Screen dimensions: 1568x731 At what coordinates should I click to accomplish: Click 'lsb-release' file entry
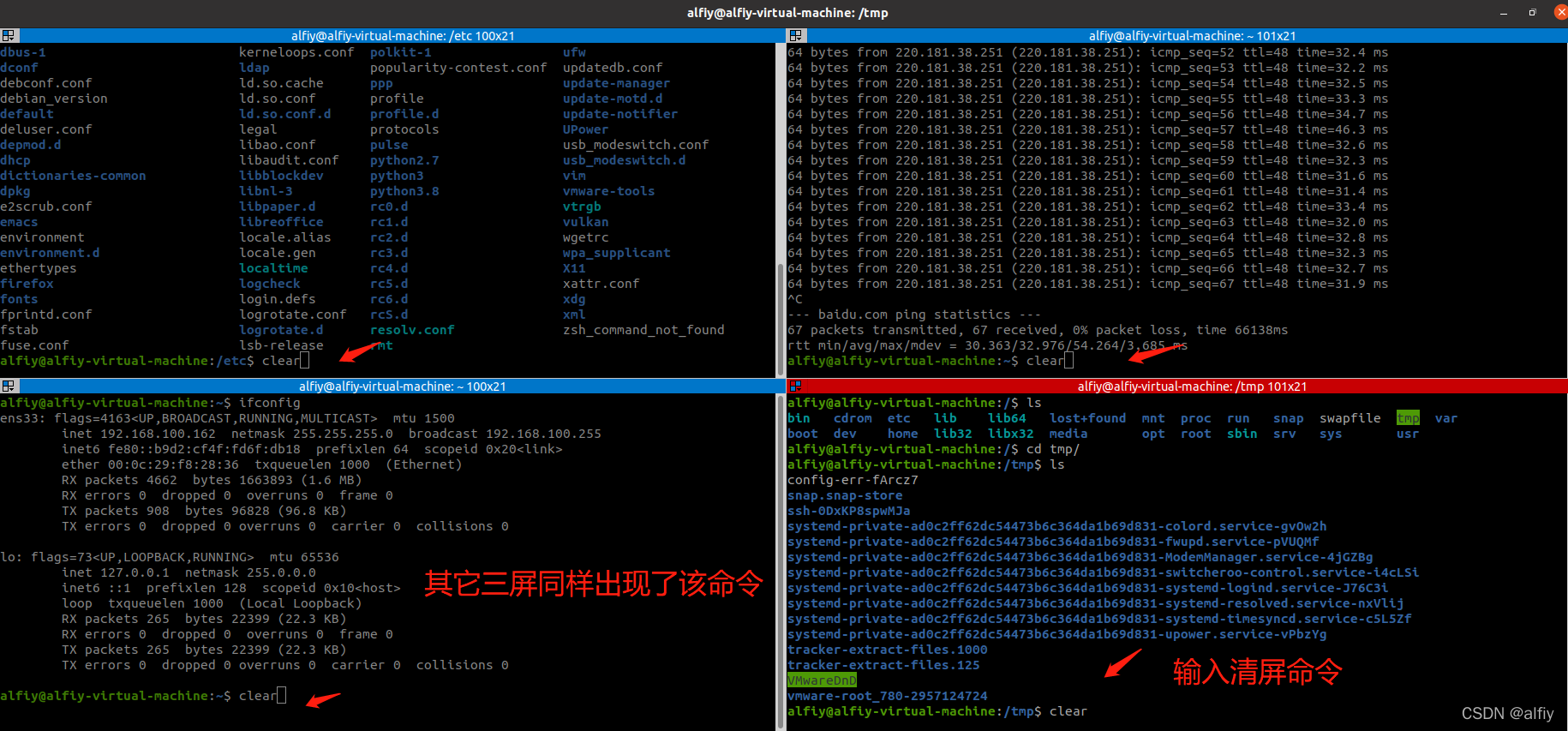point(281,345)
